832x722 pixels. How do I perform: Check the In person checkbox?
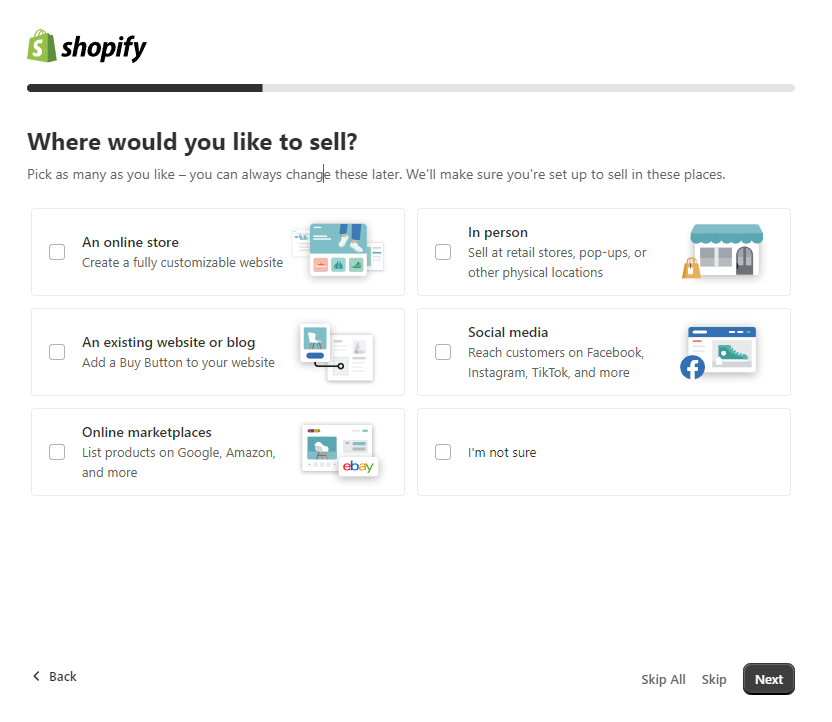443,252
